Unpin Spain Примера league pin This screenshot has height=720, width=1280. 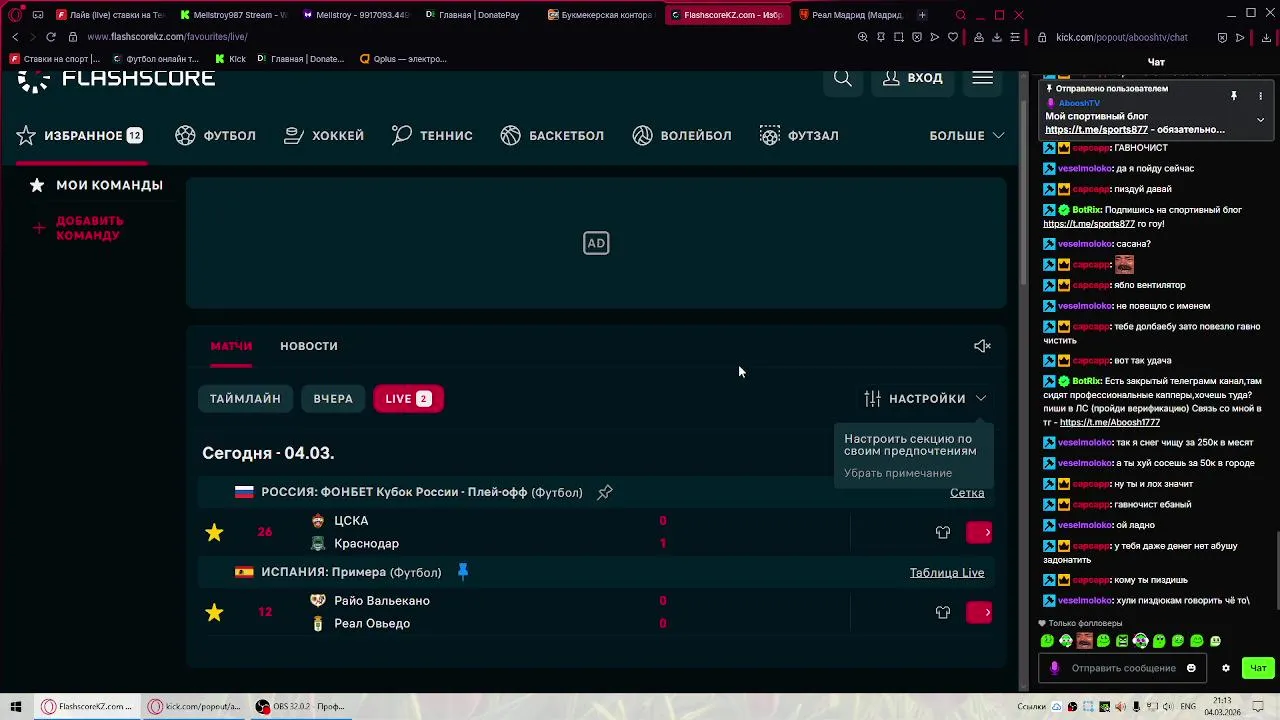pos(463,572)
